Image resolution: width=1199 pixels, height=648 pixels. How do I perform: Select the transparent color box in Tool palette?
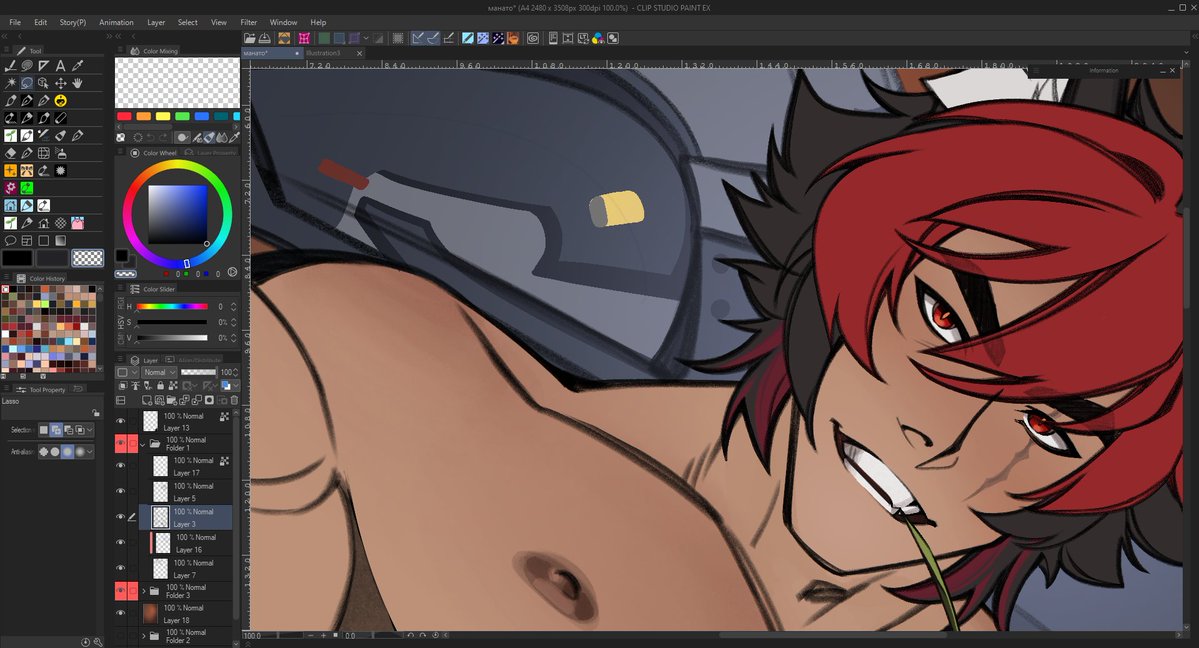coord(87,259)
